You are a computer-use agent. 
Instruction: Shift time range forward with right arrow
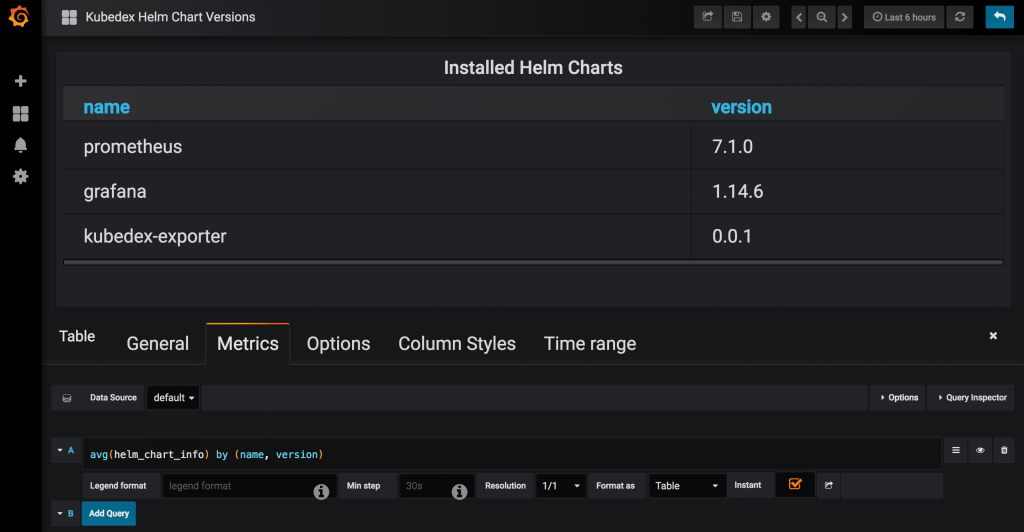[844, 17]
